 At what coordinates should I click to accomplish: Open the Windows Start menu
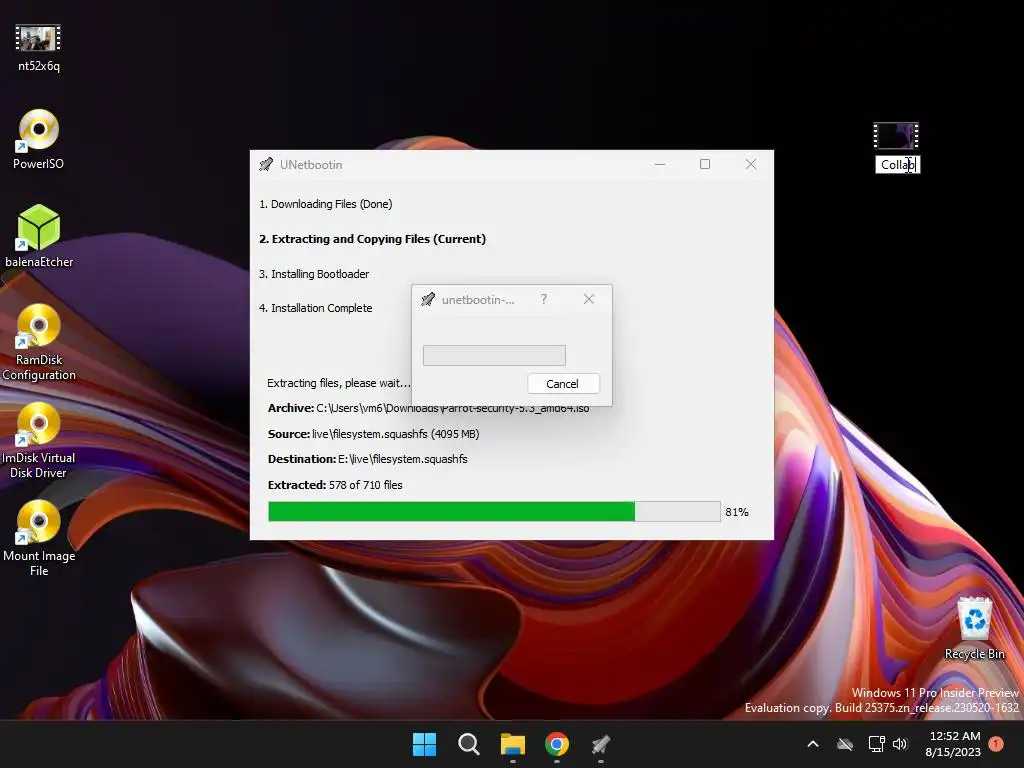point(424,744)
